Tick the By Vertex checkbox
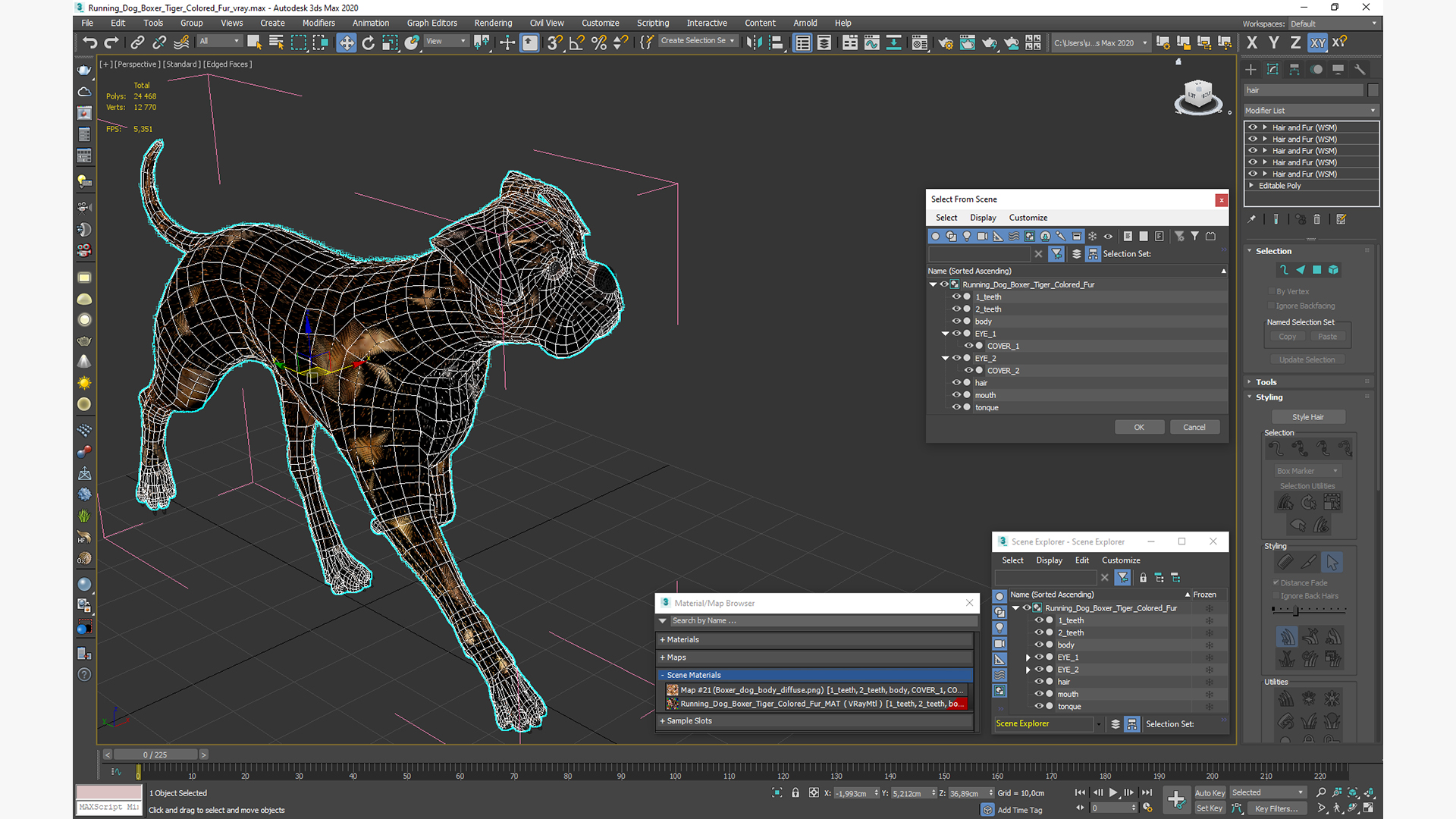Screen dimensions: 1456x819 tap(1272, 291)
